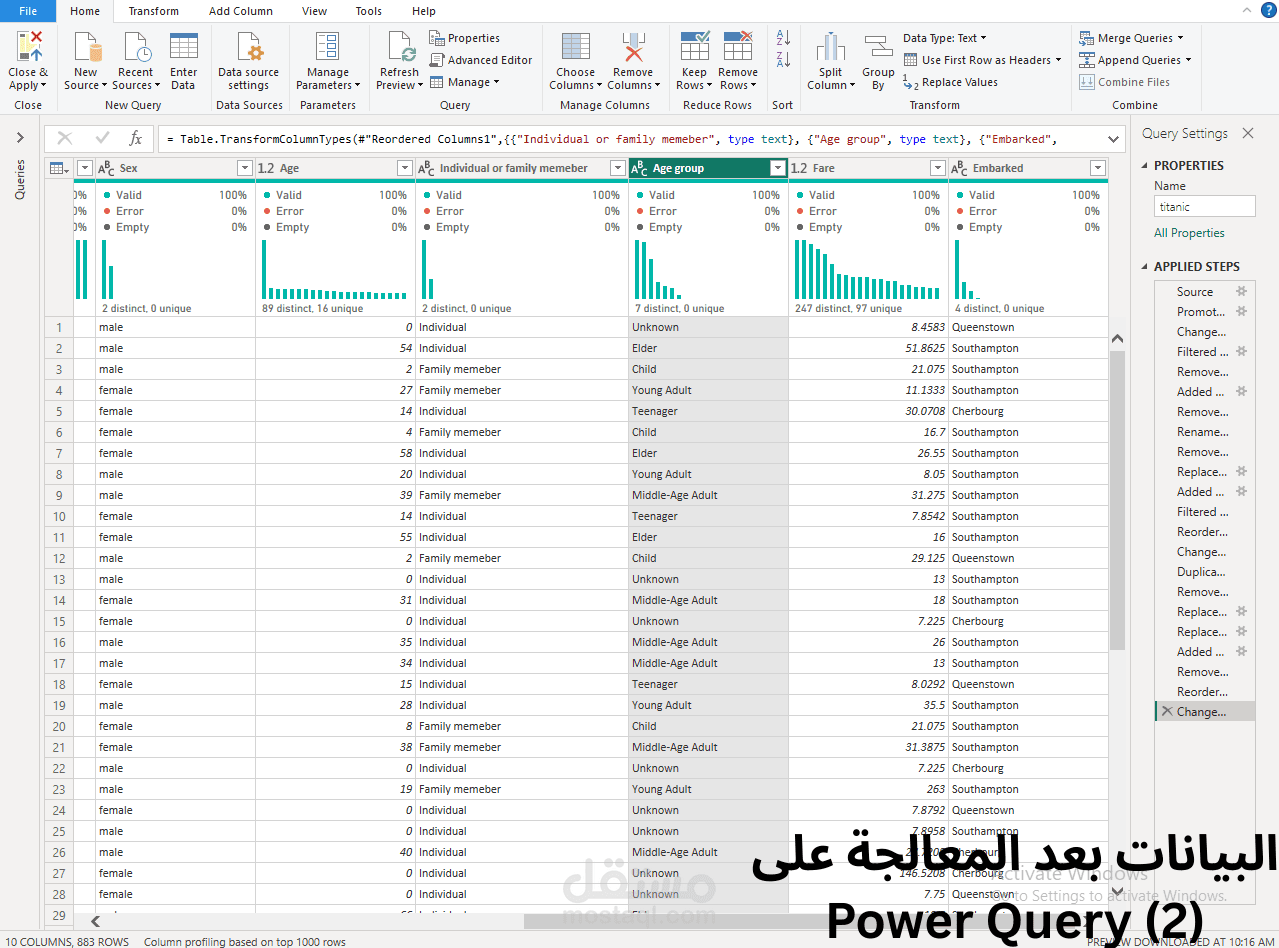Image resolution: width=1279 pixels, height=948 pixels.
Task: Click the Remove Columns icon
Action: click(x=632, y=46)
